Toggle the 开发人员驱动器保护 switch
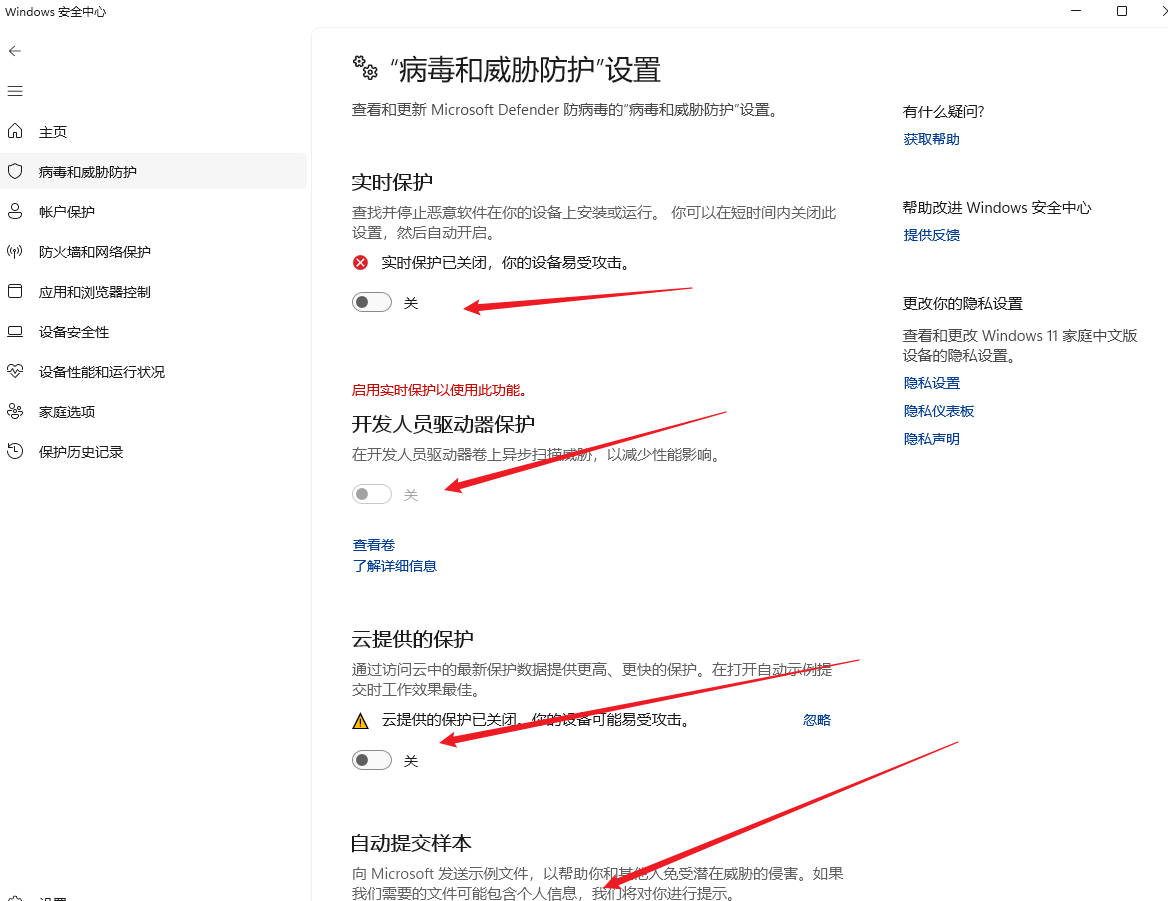Viewport: 1168px width, 901px height. (372, 494)
